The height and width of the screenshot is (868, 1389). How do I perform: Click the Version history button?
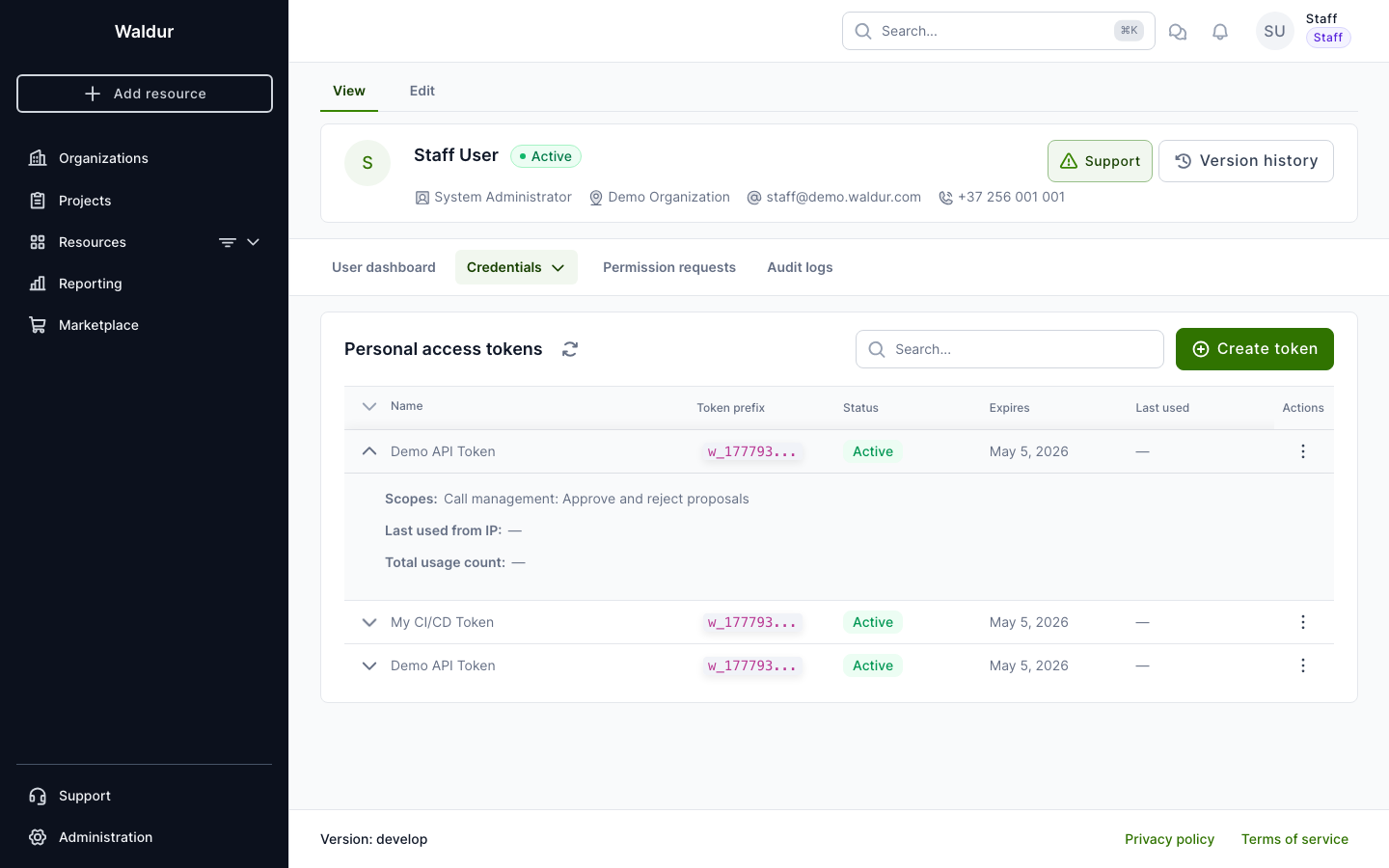(x=1245, y=161)
